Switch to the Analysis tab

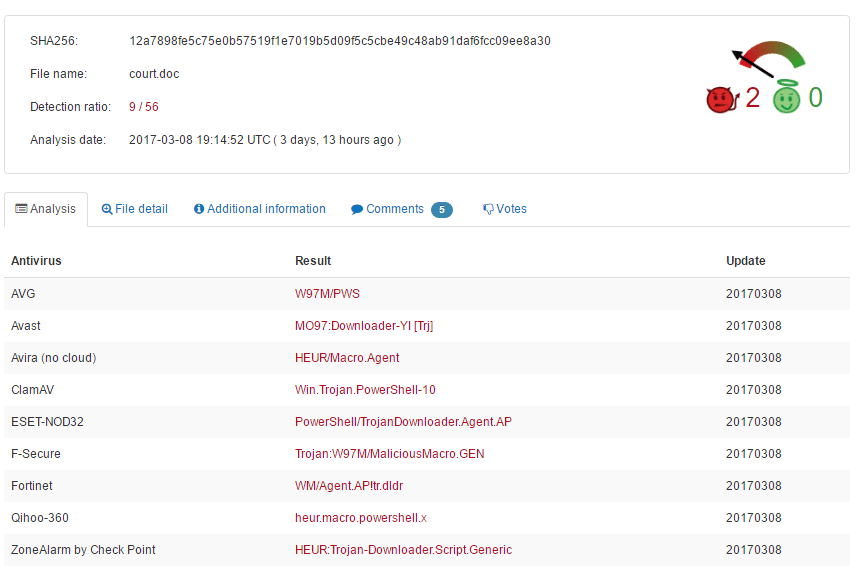[x=46, y=209]
